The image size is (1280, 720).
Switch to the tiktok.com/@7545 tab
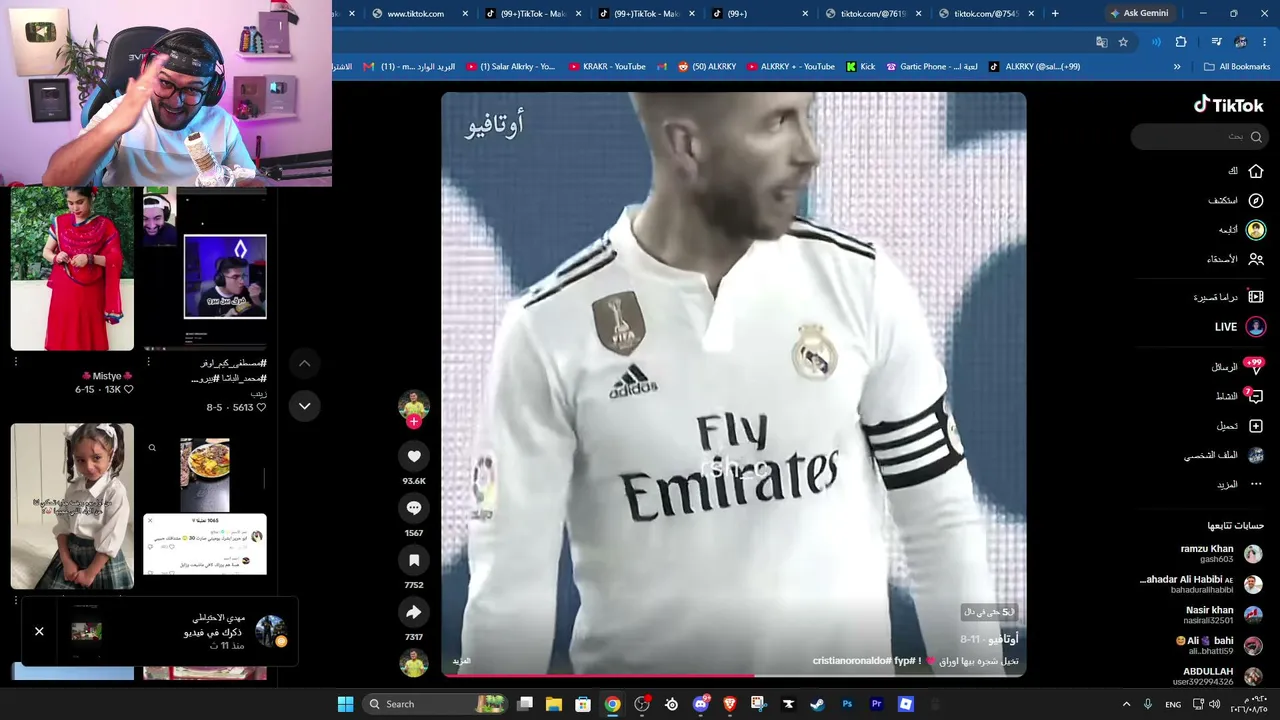point(987,14)
